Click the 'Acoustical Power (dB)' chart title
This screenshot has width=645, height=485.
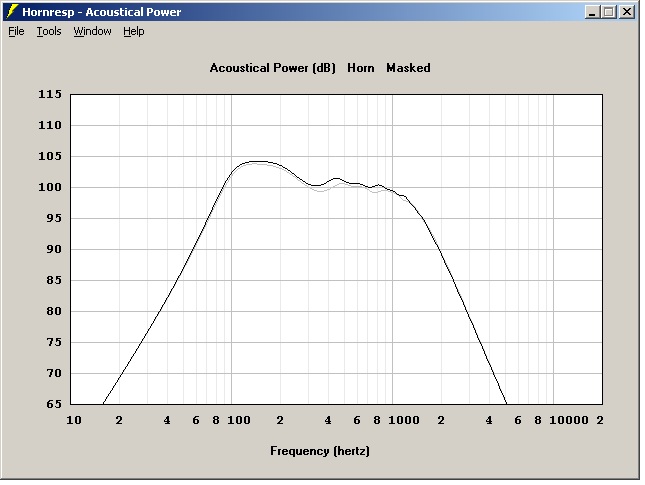(273, 68)
